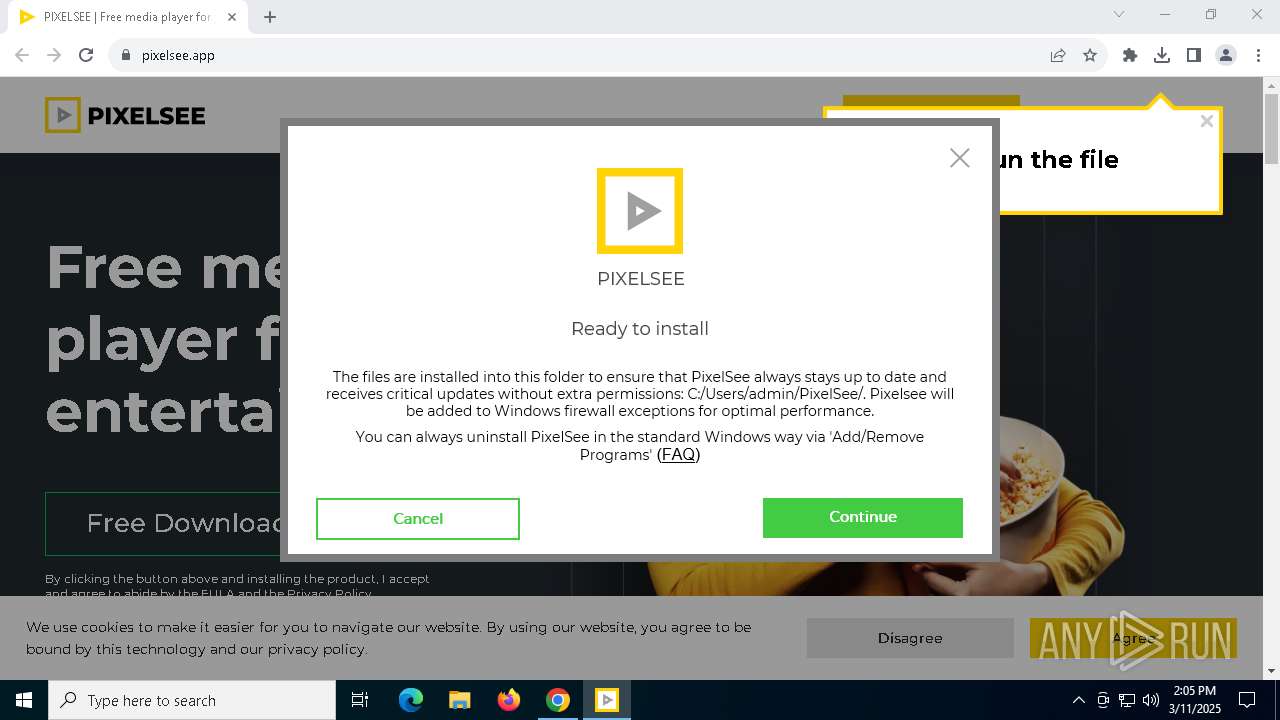The image size is (1280, 720).
Task: Expand the tab search dropdown arrow
Action: pyautogui.click(x=1119, y=14)
